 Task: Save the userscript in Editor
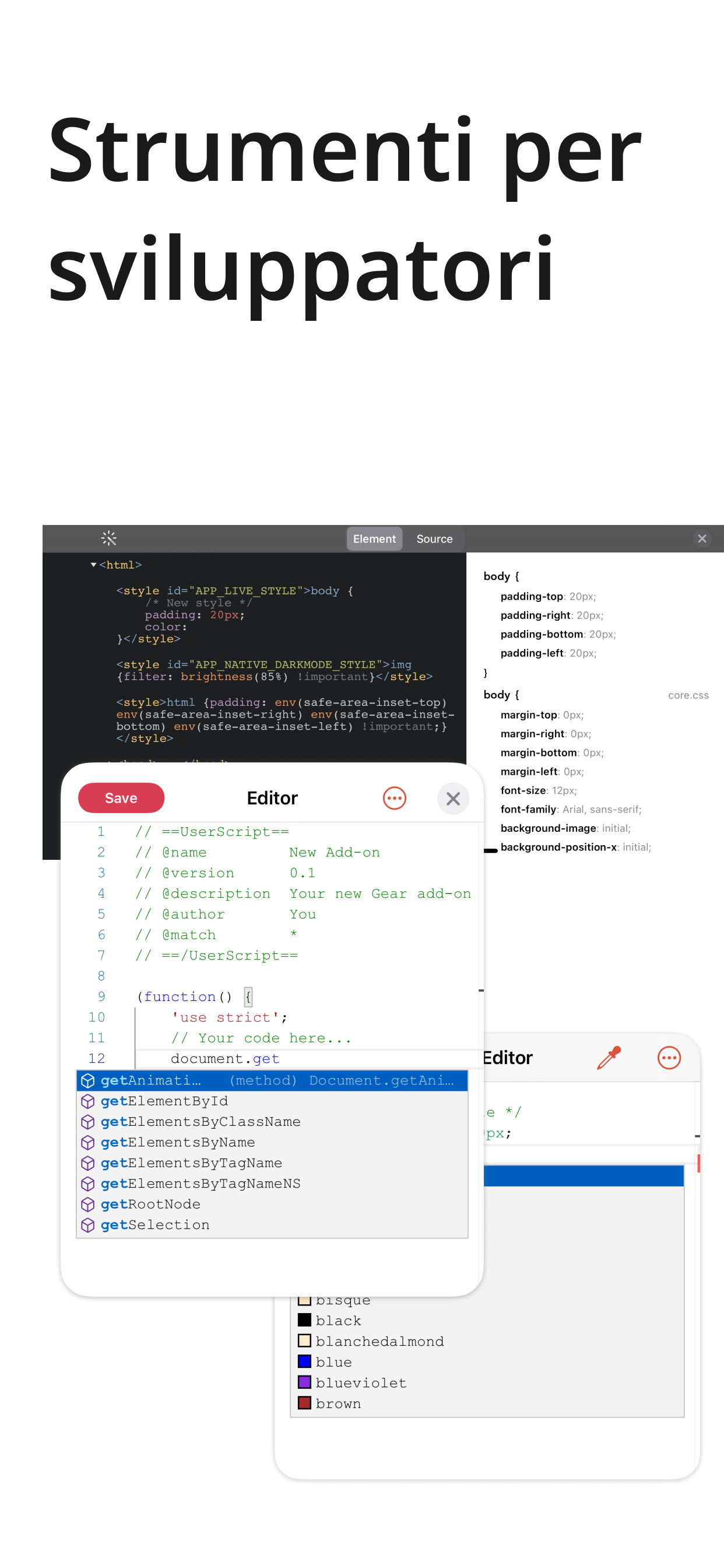[x=121, y=798]
